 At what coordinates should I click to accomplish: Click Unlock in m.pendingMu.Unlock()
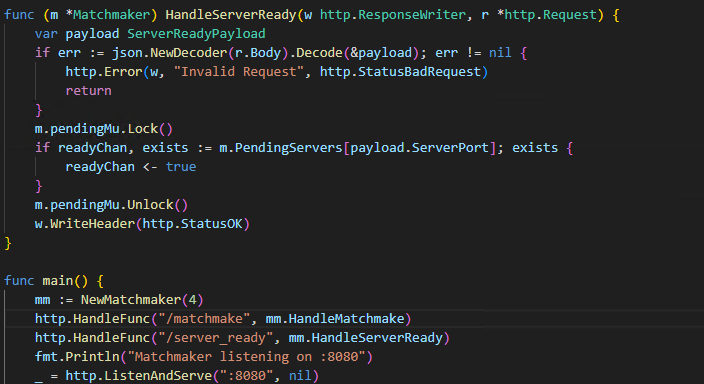[x=150, y=205]
